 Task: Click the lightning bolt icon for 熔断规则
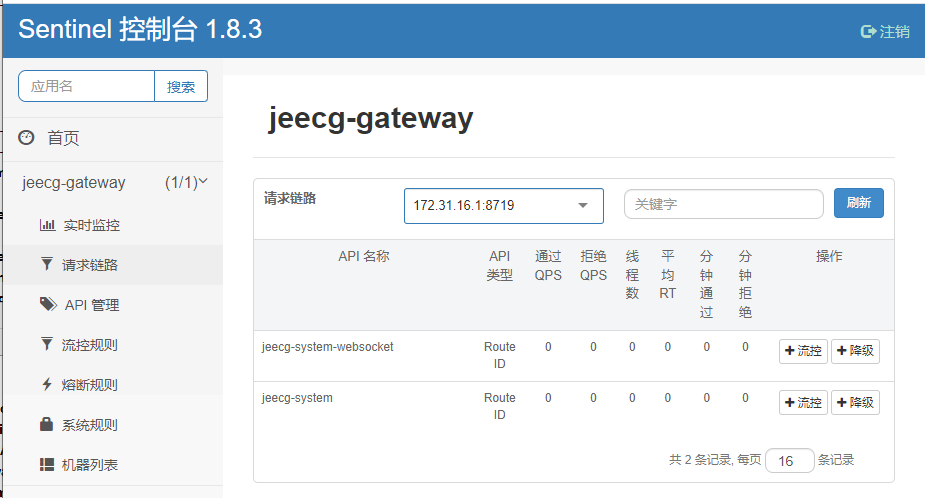(x=47, y=385)
